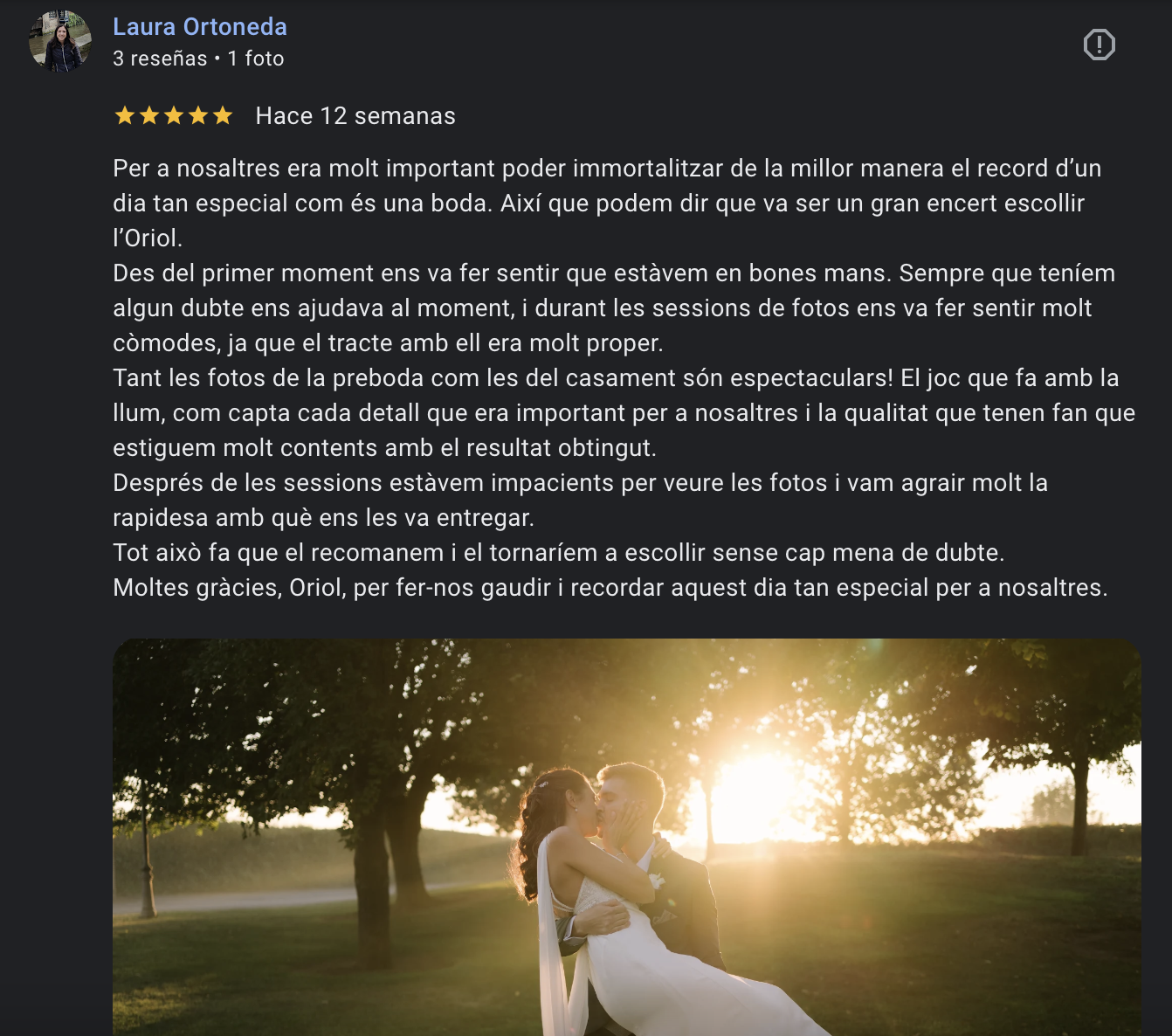Click the '3 reseñas' reviewer stat
The width and height of the screenshot is (1172, 1036).
pos(160,59)
